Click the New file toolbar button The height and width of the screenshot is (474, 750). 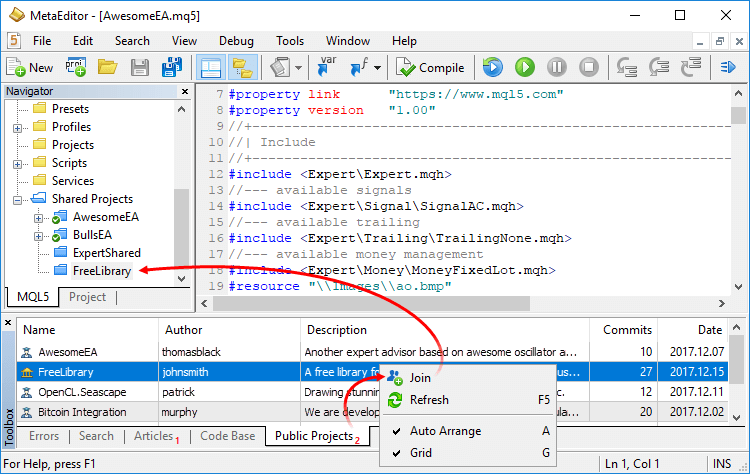tap(30, 67)
